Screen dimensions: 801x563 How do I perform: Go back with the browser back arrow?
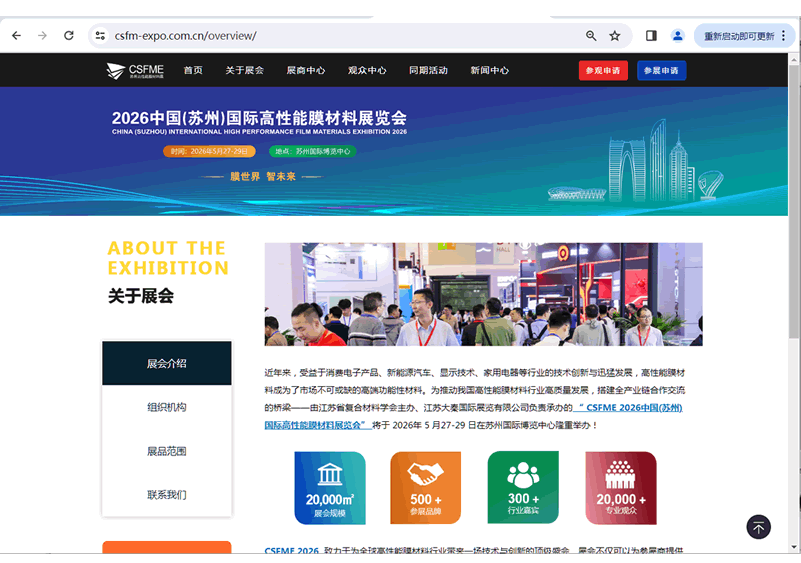point(16,36)
